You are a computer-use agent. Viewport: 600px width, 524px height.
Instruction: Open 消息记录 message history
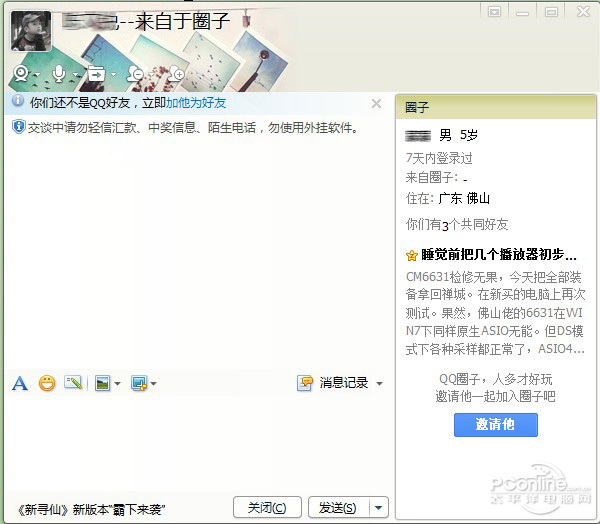(333, 383)
